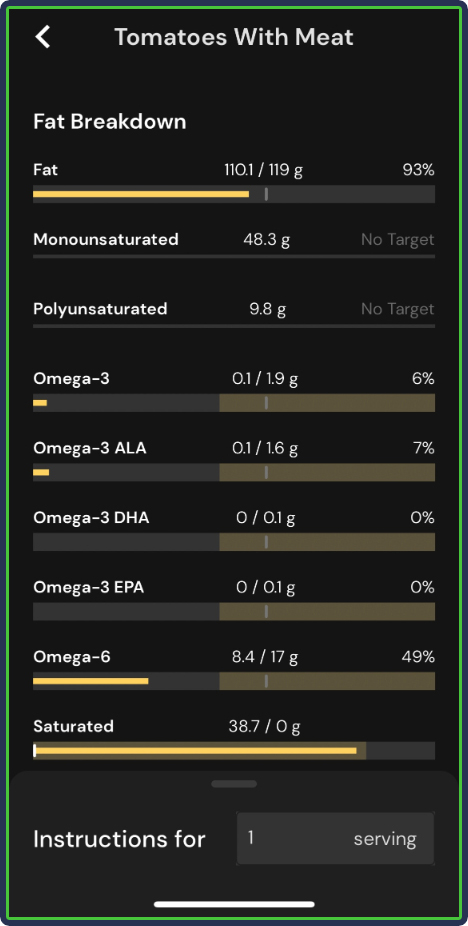Tap the bottom sheet drag handle
This screenshot has width=468, height=926.
tap(234, 784)
